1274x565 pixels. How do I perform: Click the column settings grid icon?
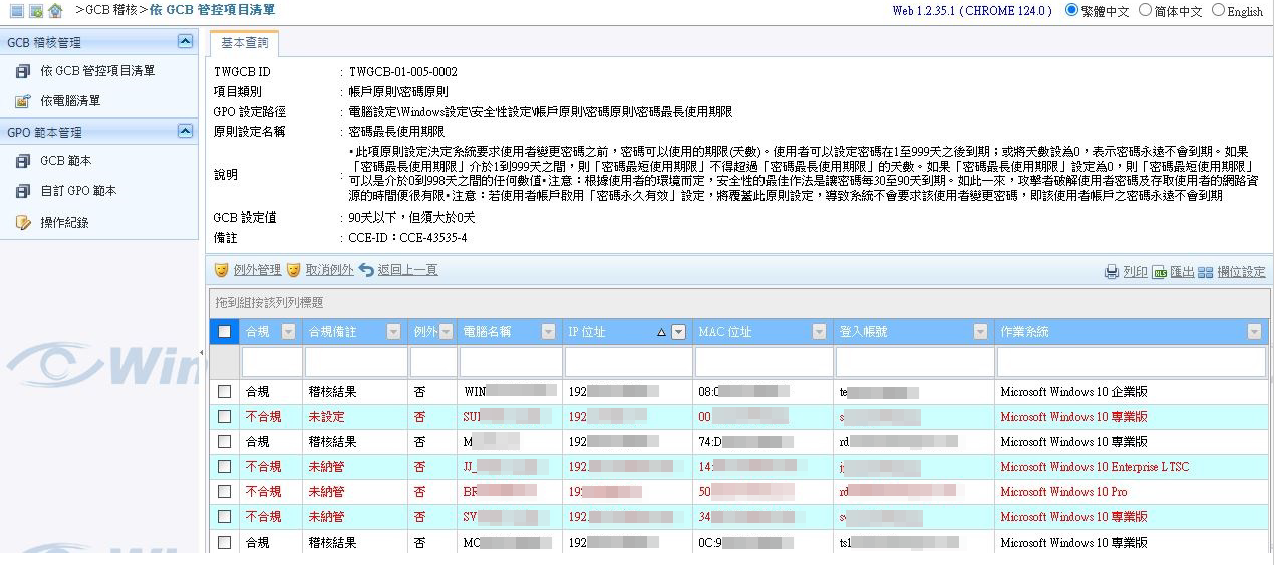point(1205,272)
